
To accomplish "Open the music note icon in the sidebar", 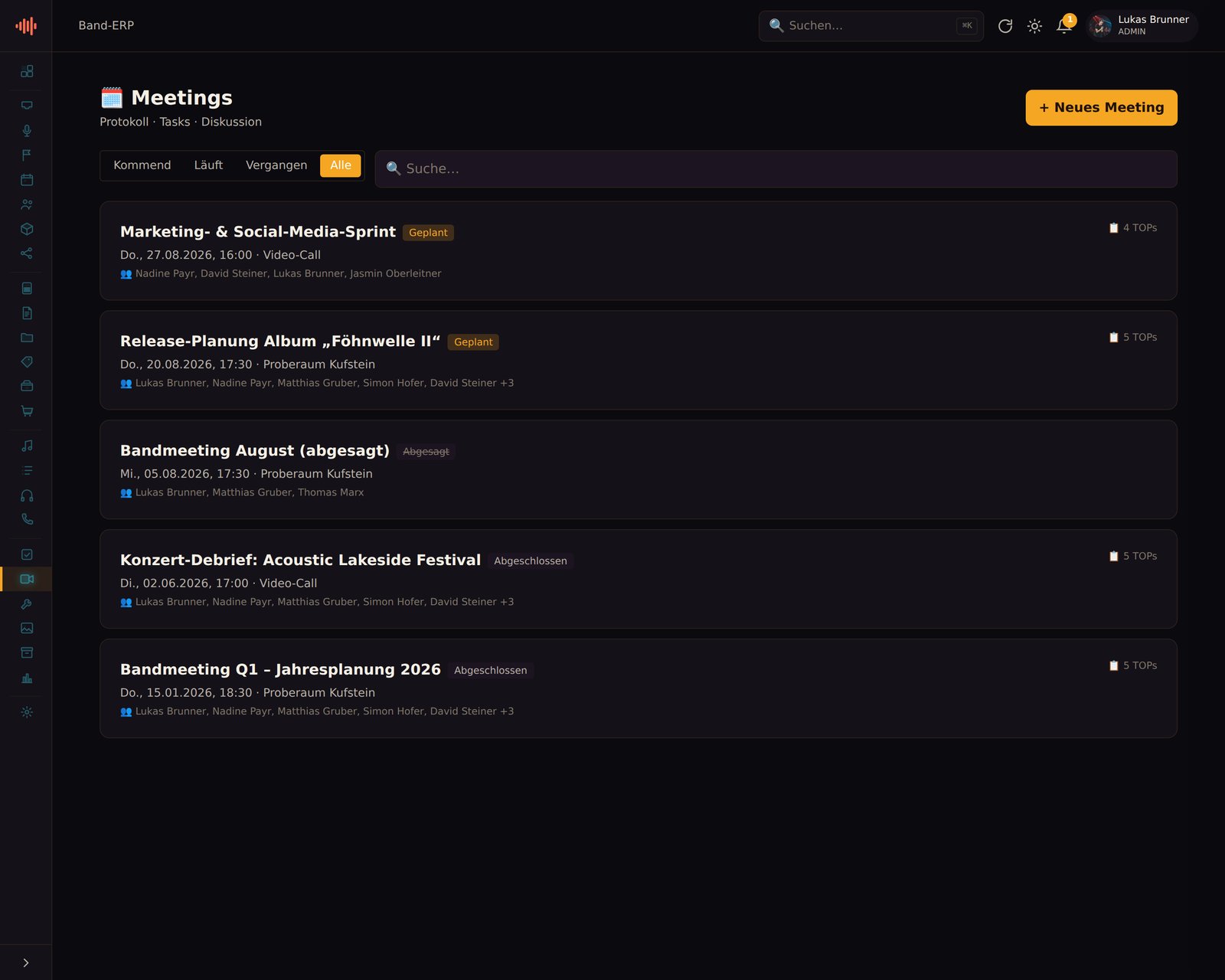I will coord(27,446).
